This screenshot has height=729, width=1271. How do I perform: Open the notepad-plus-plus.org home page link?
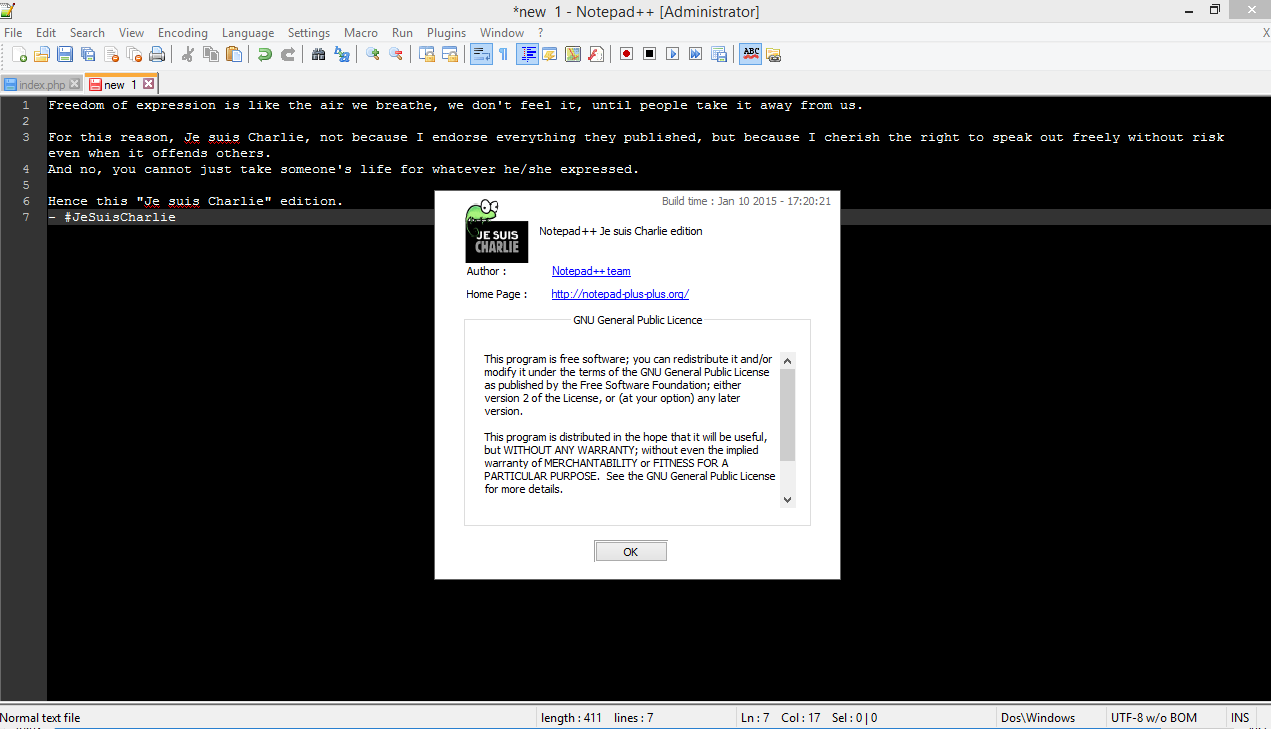(x=620, y=294)
